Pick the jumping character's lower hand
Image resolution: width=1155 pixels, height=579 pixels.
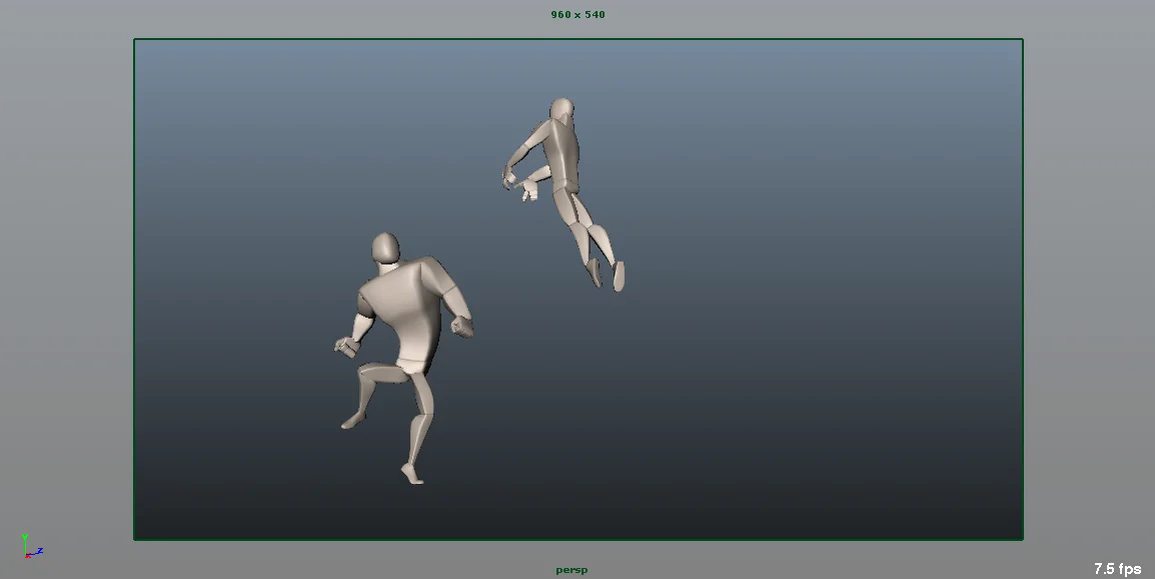coord(528,192)
